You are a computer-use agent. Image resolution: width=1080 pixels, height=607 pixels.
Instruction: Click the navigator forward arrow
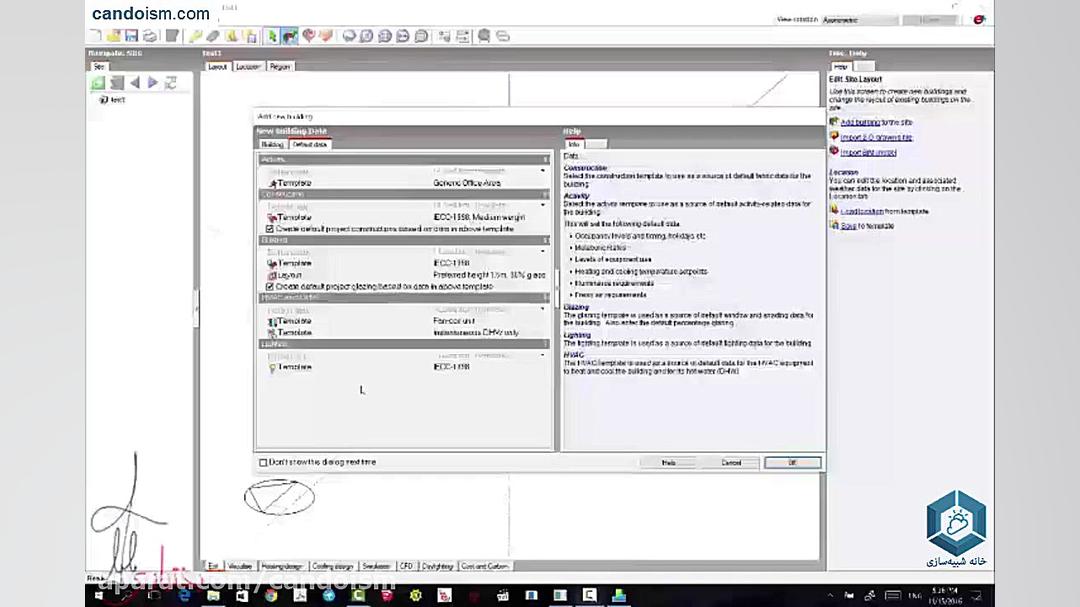point(153,83)
